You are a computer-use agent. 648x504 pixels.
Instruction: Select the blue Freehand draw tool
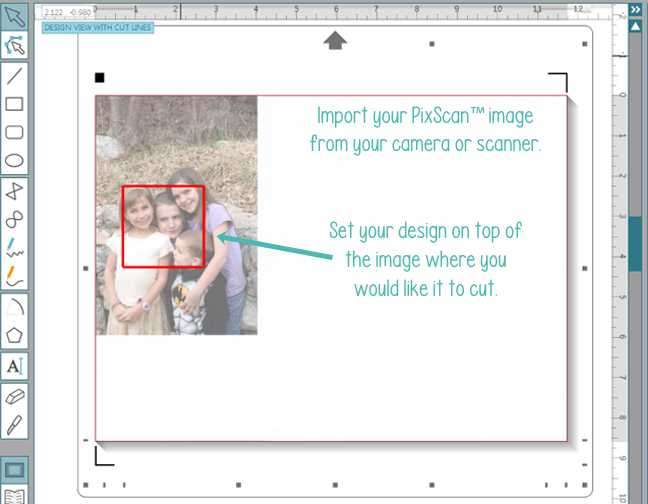point(14,247)
